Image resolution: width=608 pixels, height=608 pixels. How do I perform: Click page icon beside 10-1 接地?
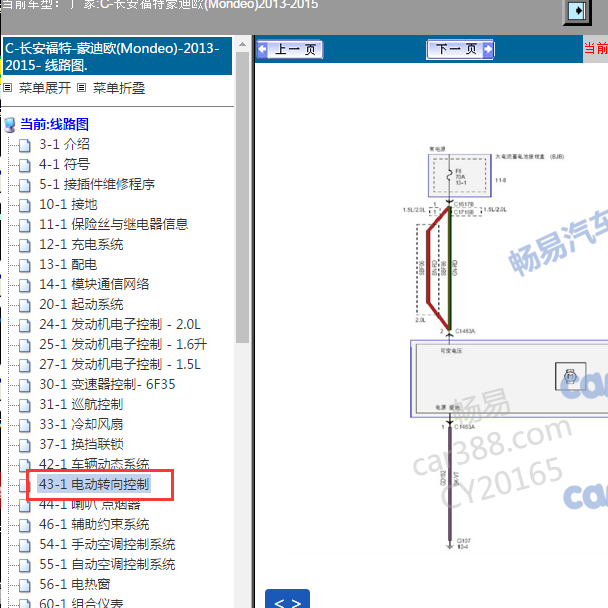click(x=25, y=206)
